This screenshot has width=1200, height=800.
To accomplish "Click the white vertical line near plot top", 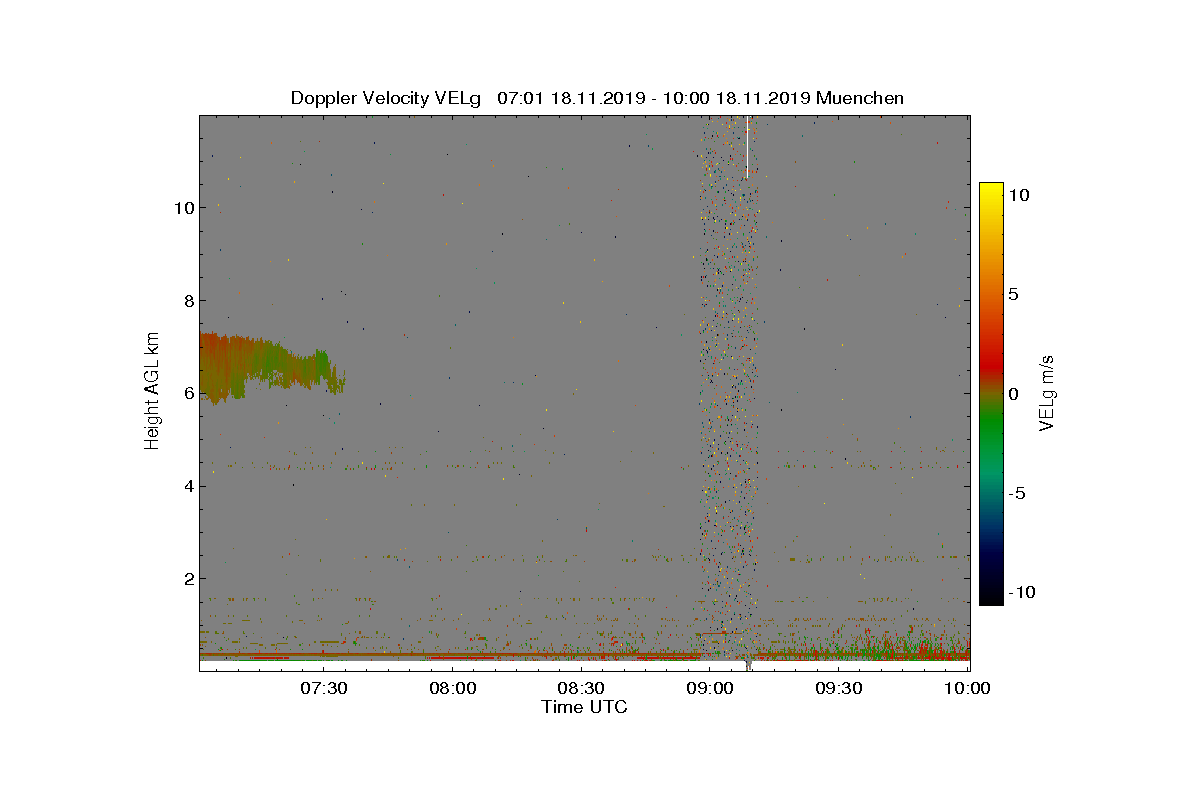I will coord(747,147).
